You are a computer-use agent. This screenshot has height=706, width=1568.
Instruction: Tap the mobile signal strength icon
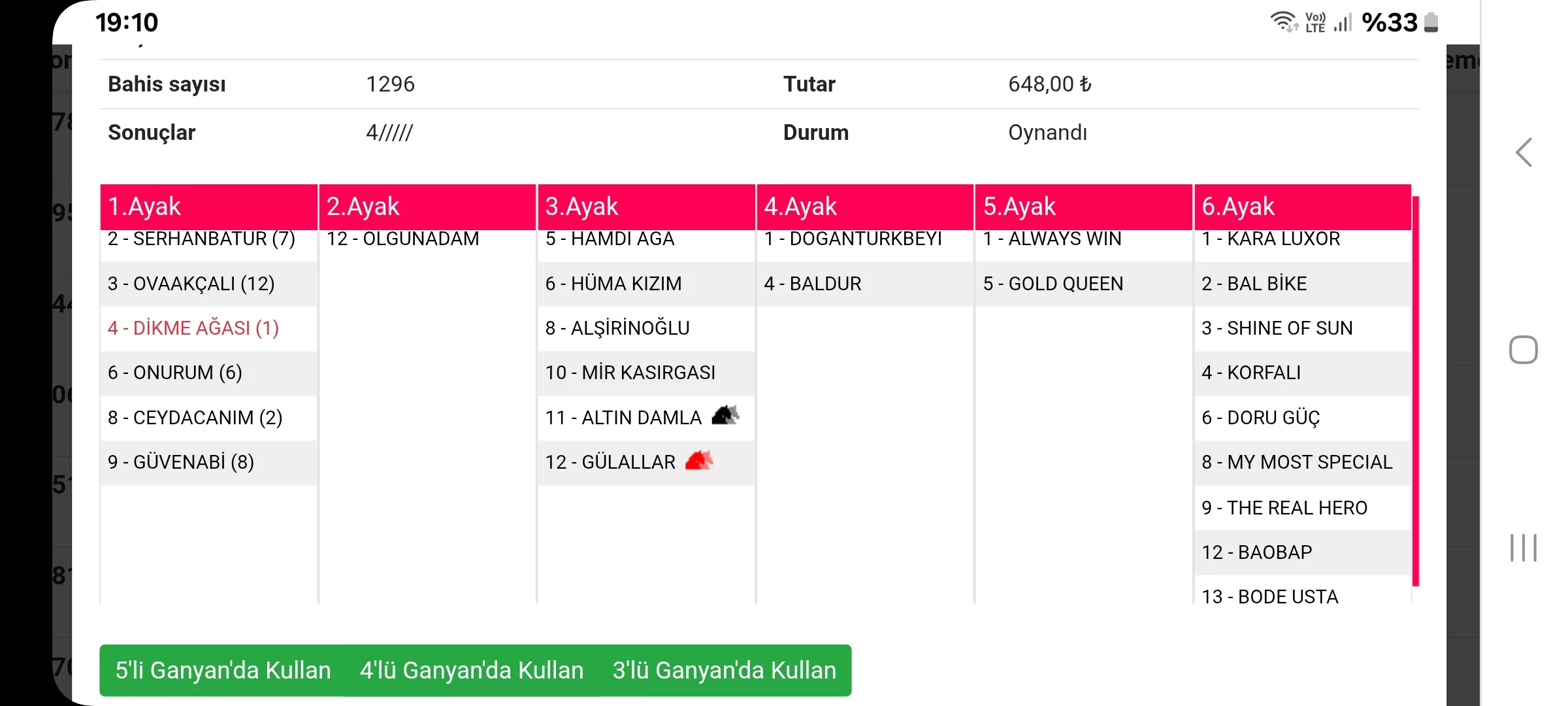1343,22
